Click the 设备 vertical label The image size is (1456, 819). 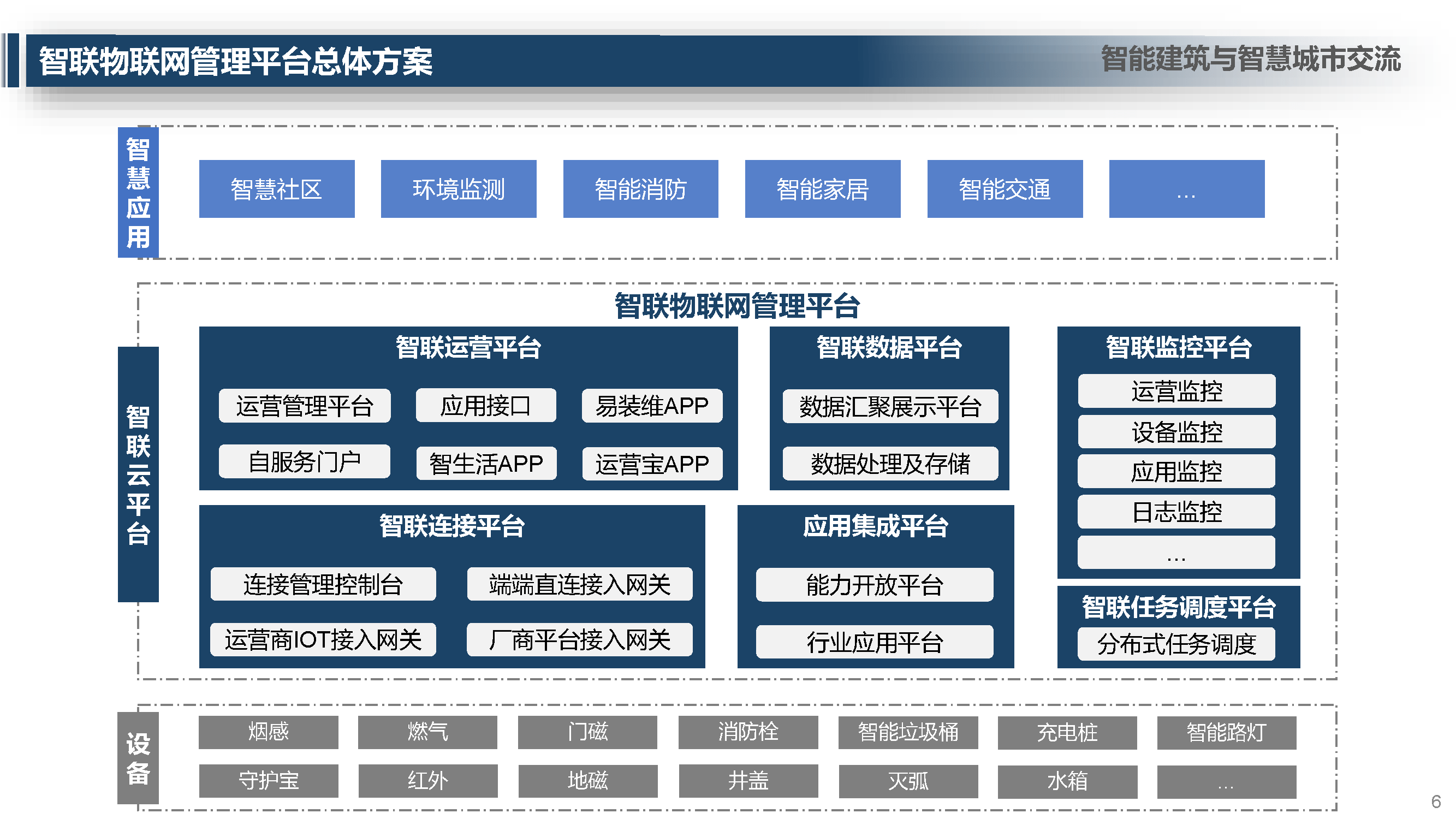[138, 758]
